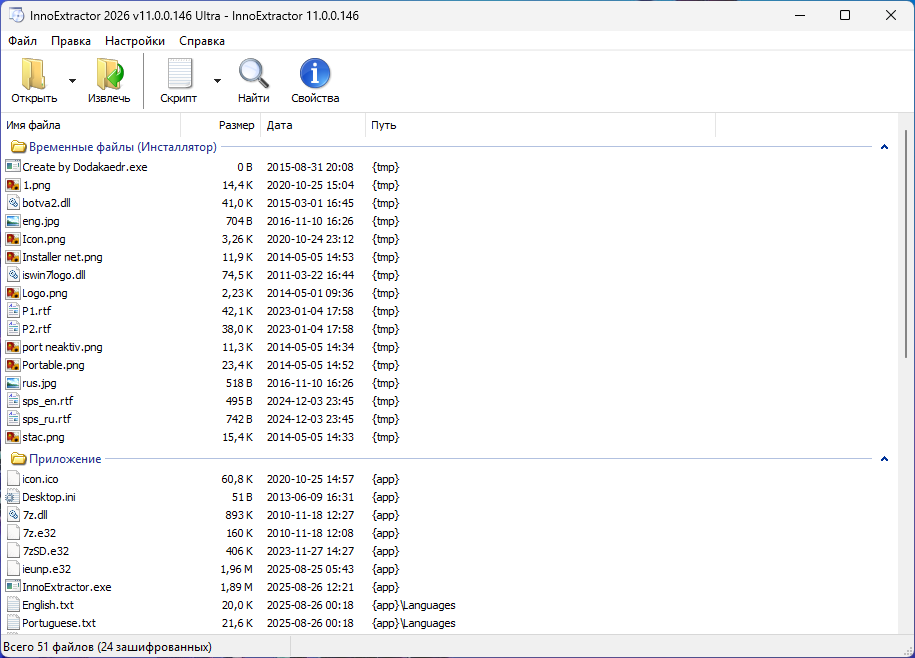915x658 pixels.
Task: Click the {tmp} path of botva2.dll
Action: click(386, 203)
